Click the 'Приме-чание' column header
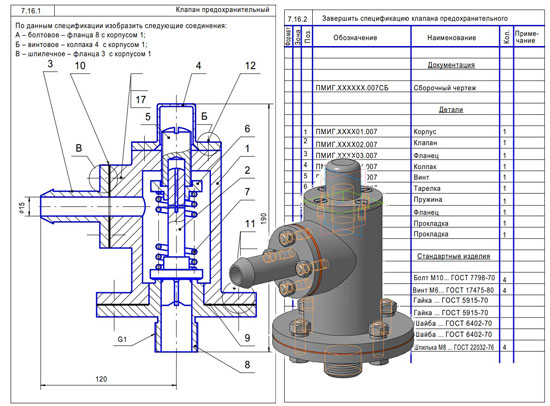The image size is (550, 406). click(526, 37)
